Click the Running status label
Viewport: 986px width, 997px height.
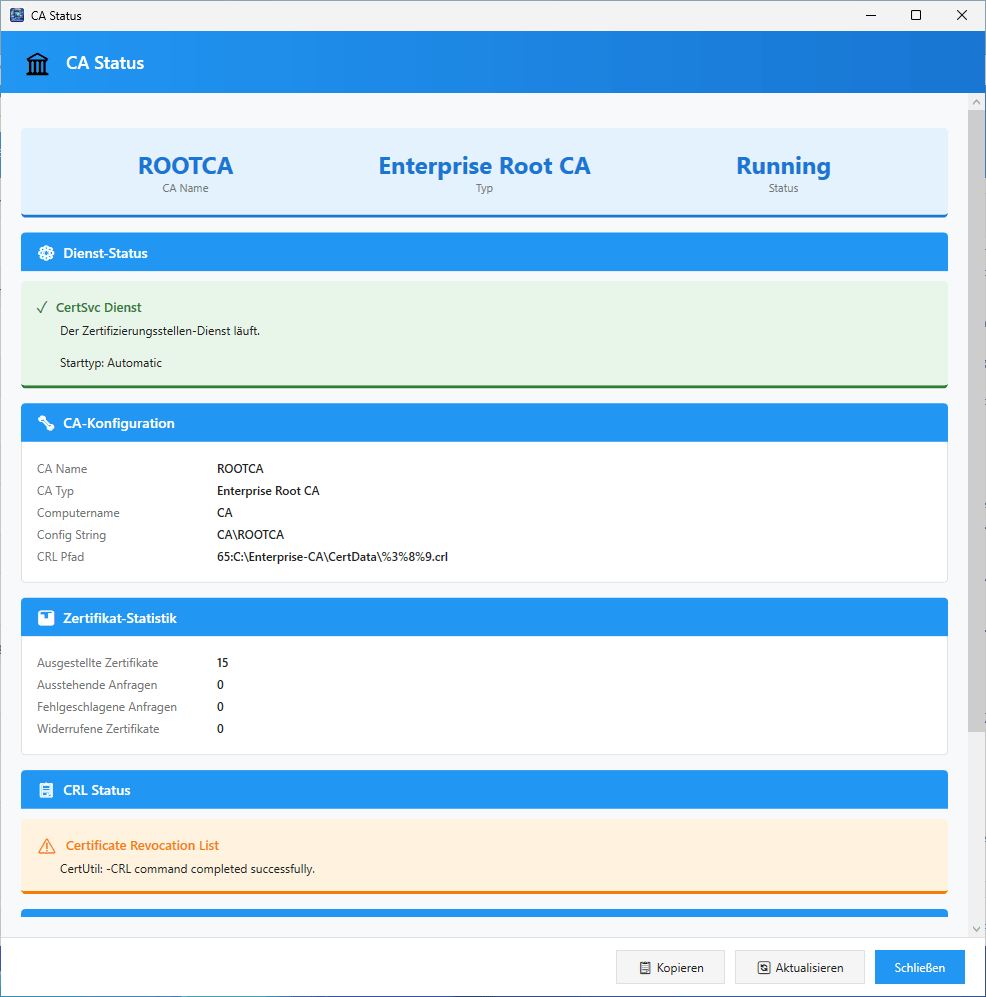click(x=783, y=165)
